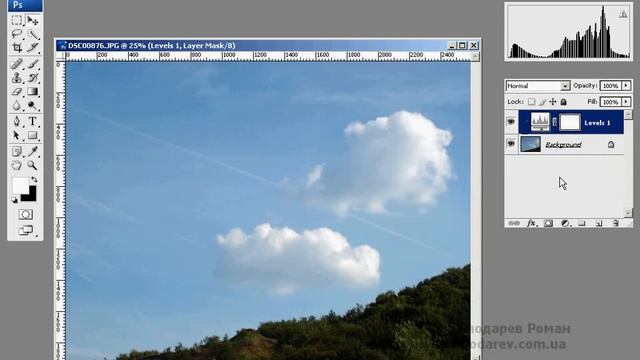Open the layer style fx menu

[531, 223]
